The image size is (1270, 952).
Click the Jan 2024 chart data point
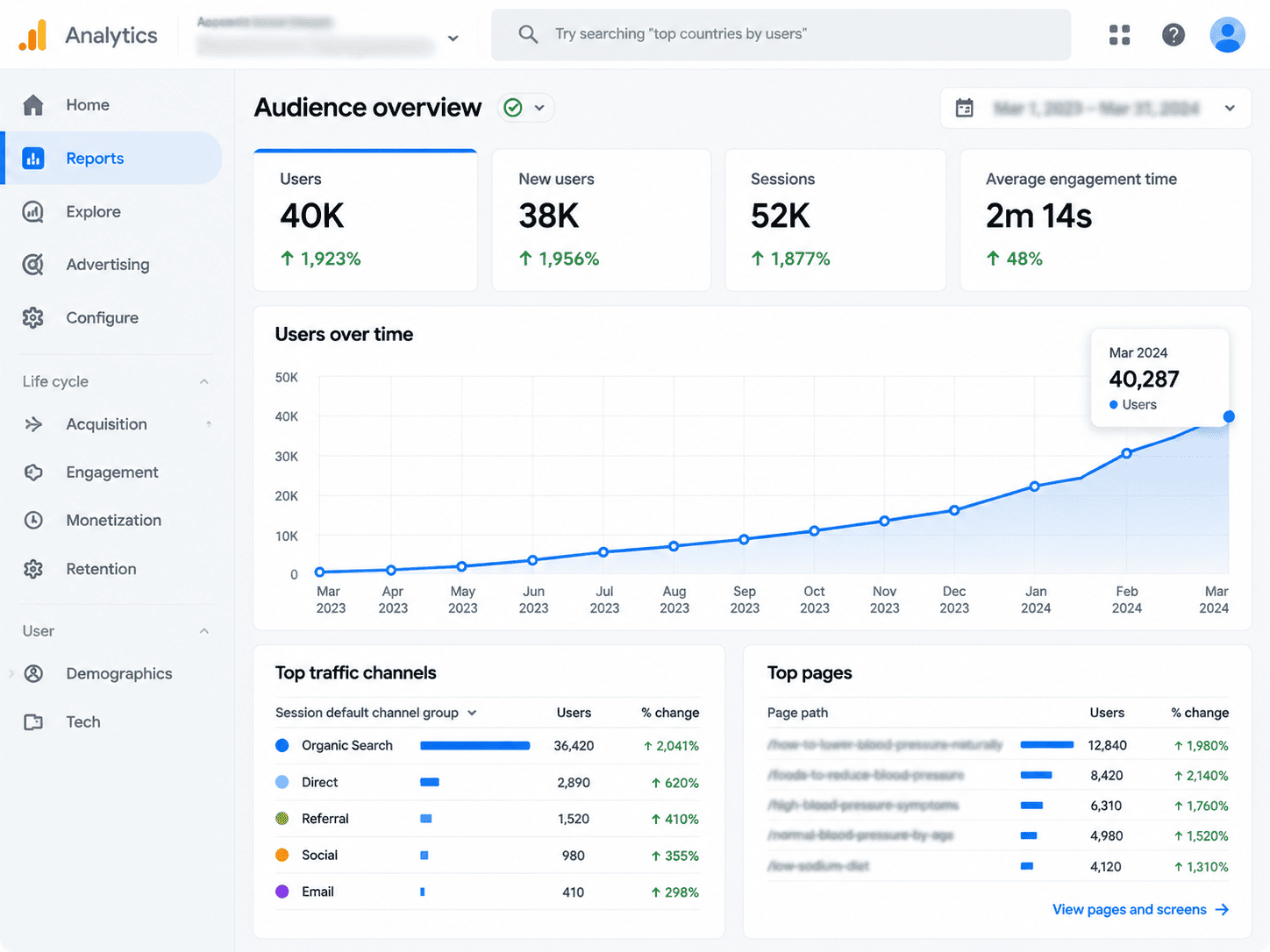[x=1035, y=487]
